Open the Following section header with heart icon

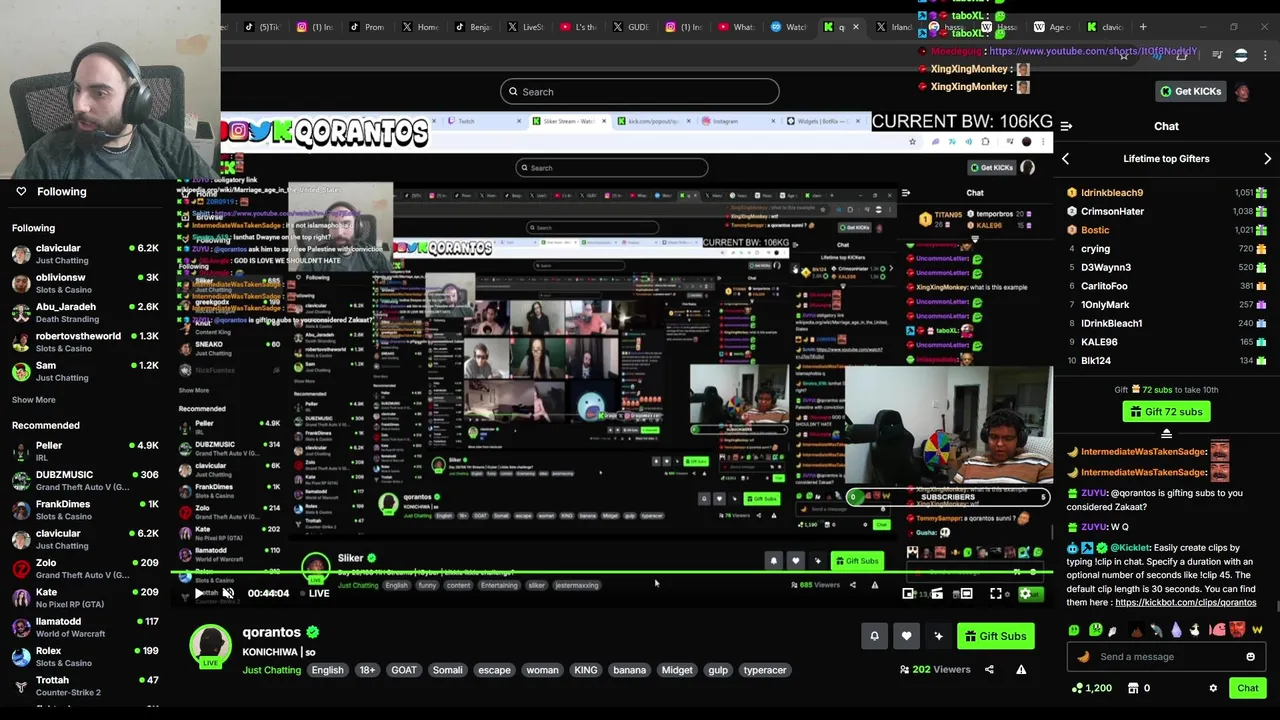tap(50, 192)
